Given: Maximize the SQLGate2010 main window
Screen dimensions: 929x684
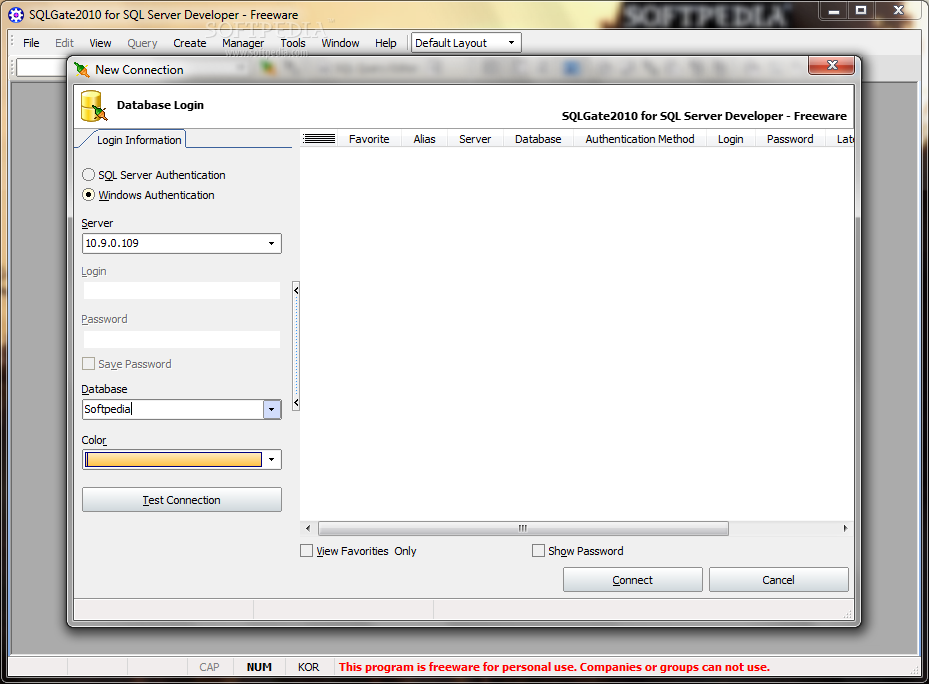Looking at the screenshot, I should [x=861, y=11].
